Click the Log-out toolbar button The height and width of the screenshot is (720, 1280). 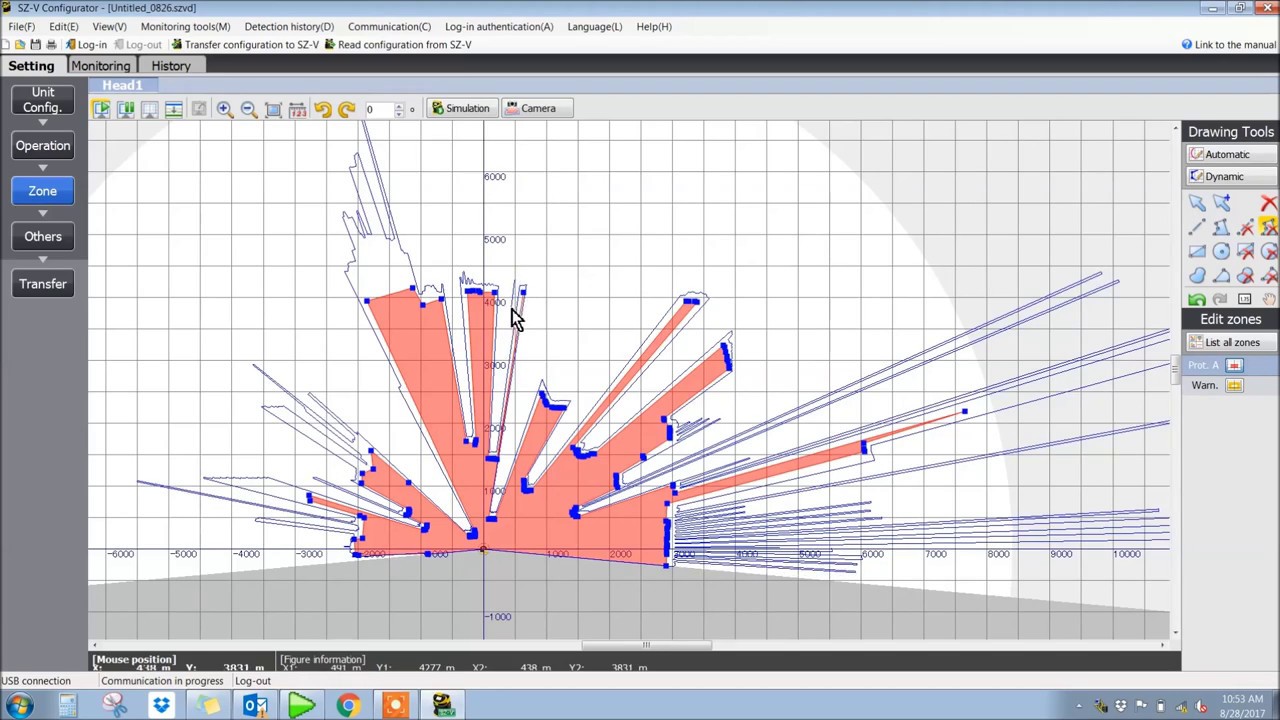[138, 45]
